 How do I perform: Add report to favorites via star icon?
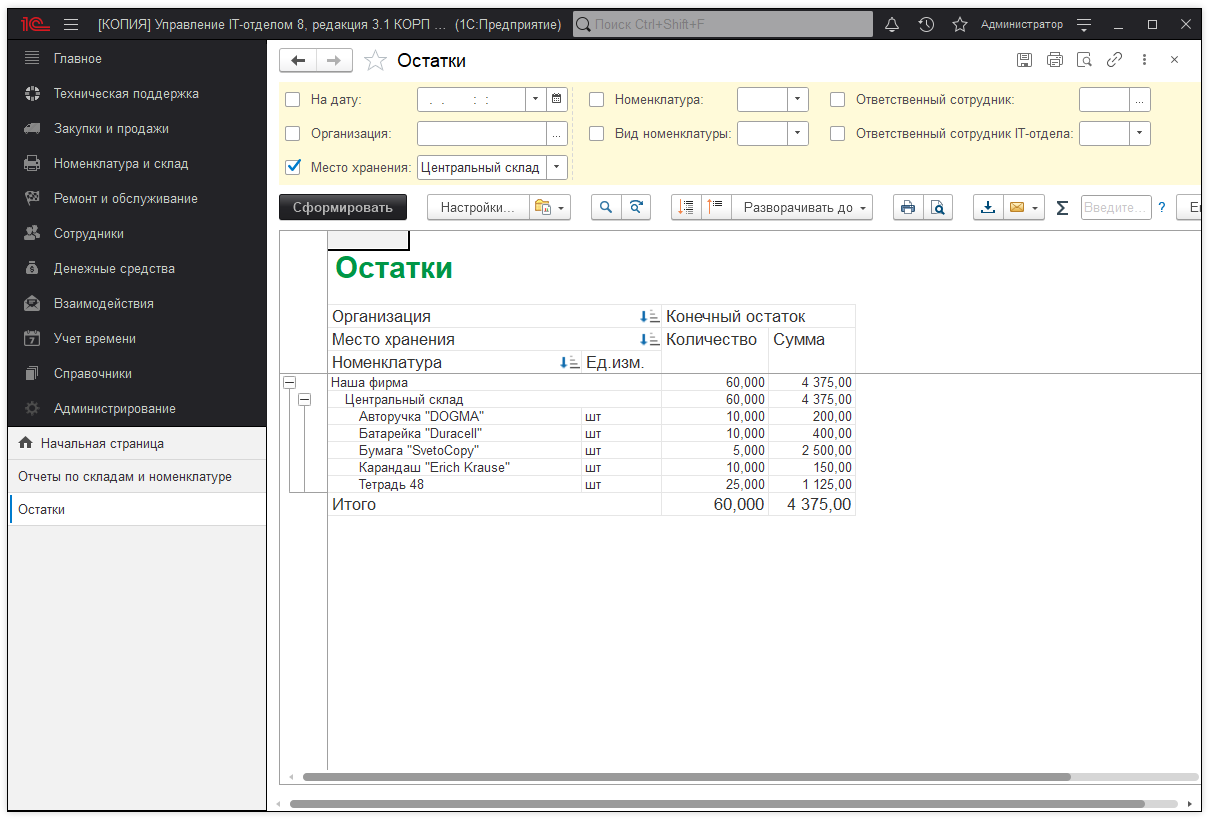click(375, 61)
